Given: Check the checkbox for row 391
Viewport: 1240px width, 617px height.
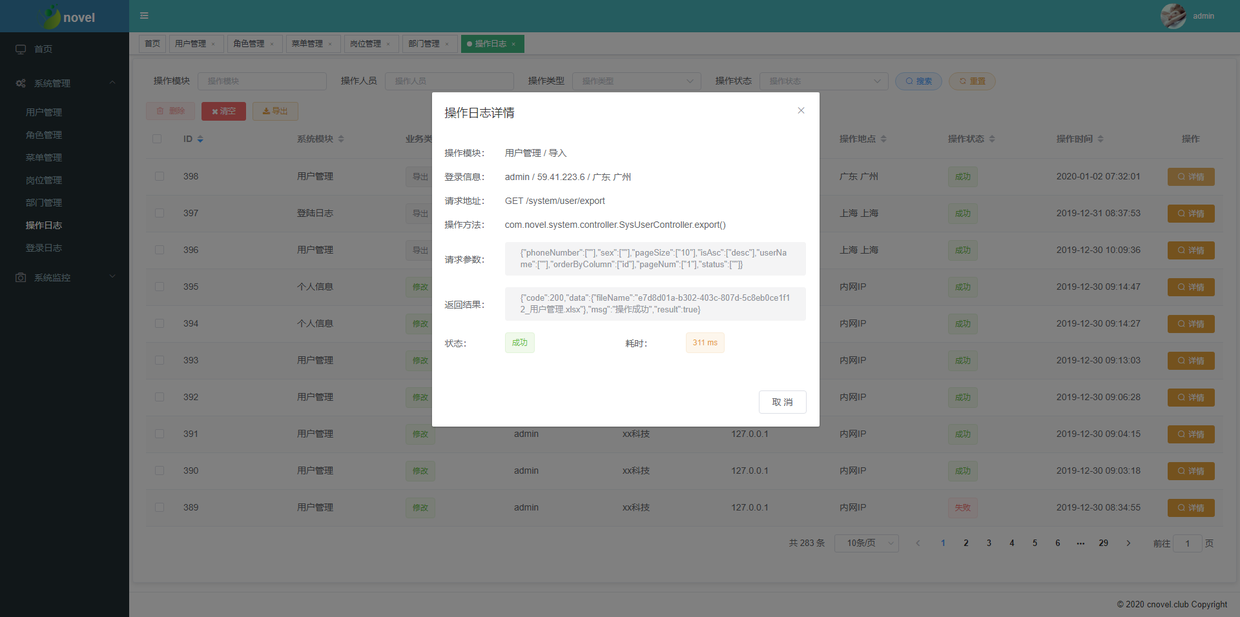Looking at the screenshot, I should coord(159,434).
